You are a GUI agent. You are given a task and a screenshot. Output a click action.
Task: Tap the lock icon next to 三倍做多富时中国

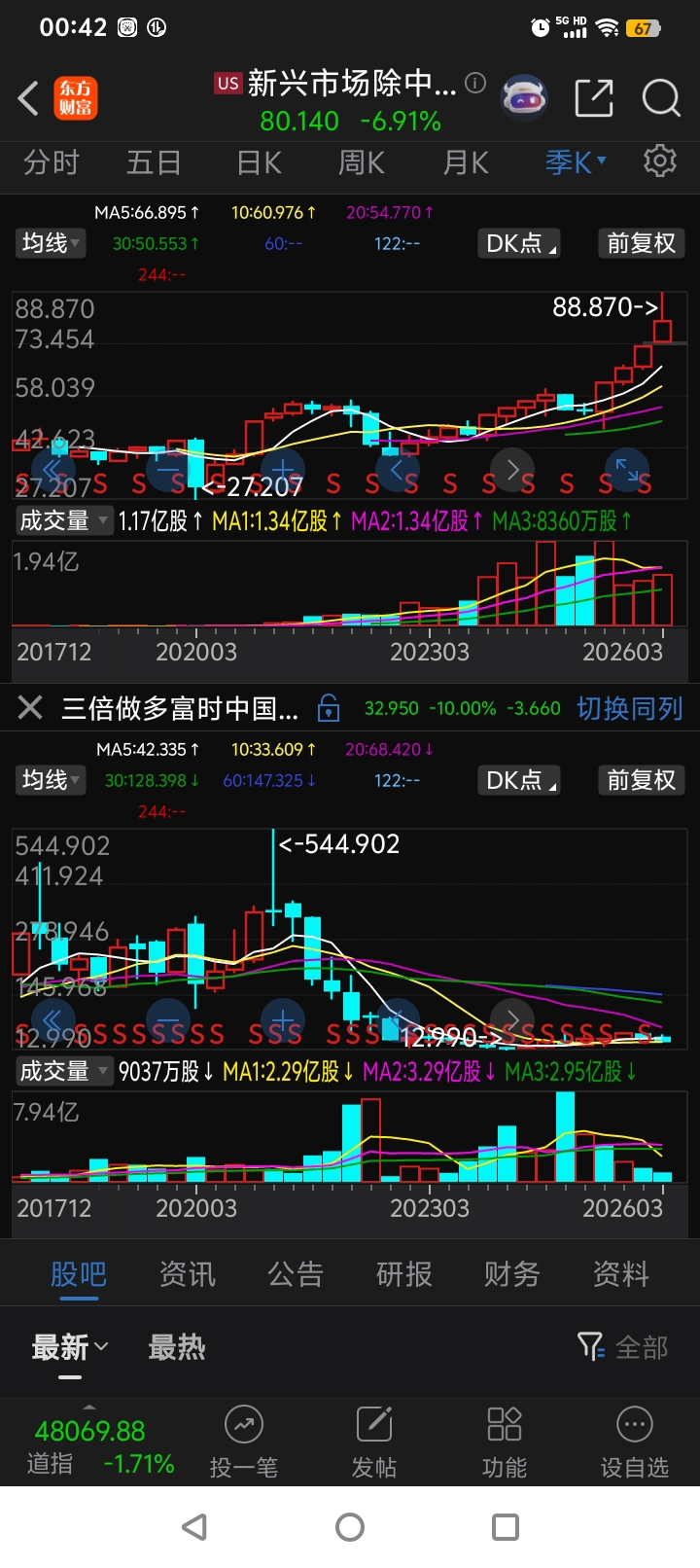(330, 707)
